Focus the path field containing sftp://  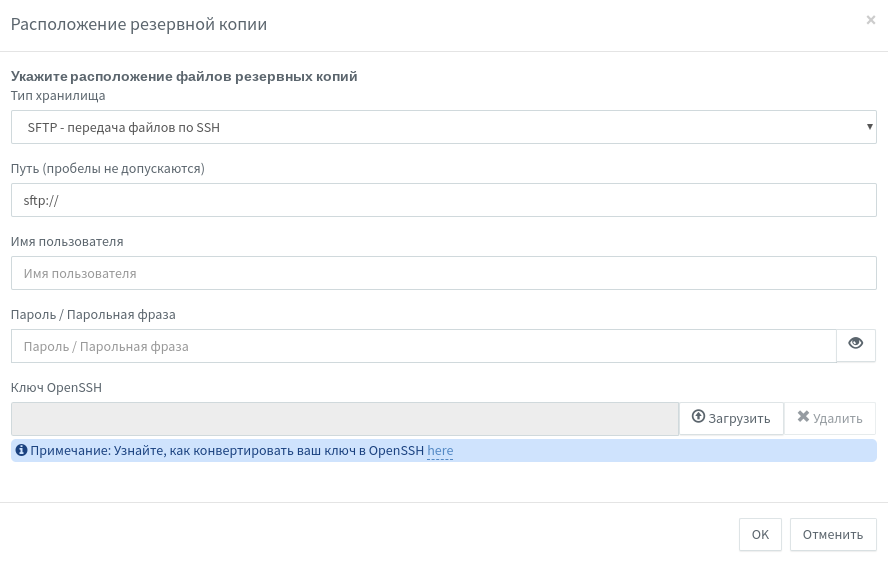click(x=443, y=200)
